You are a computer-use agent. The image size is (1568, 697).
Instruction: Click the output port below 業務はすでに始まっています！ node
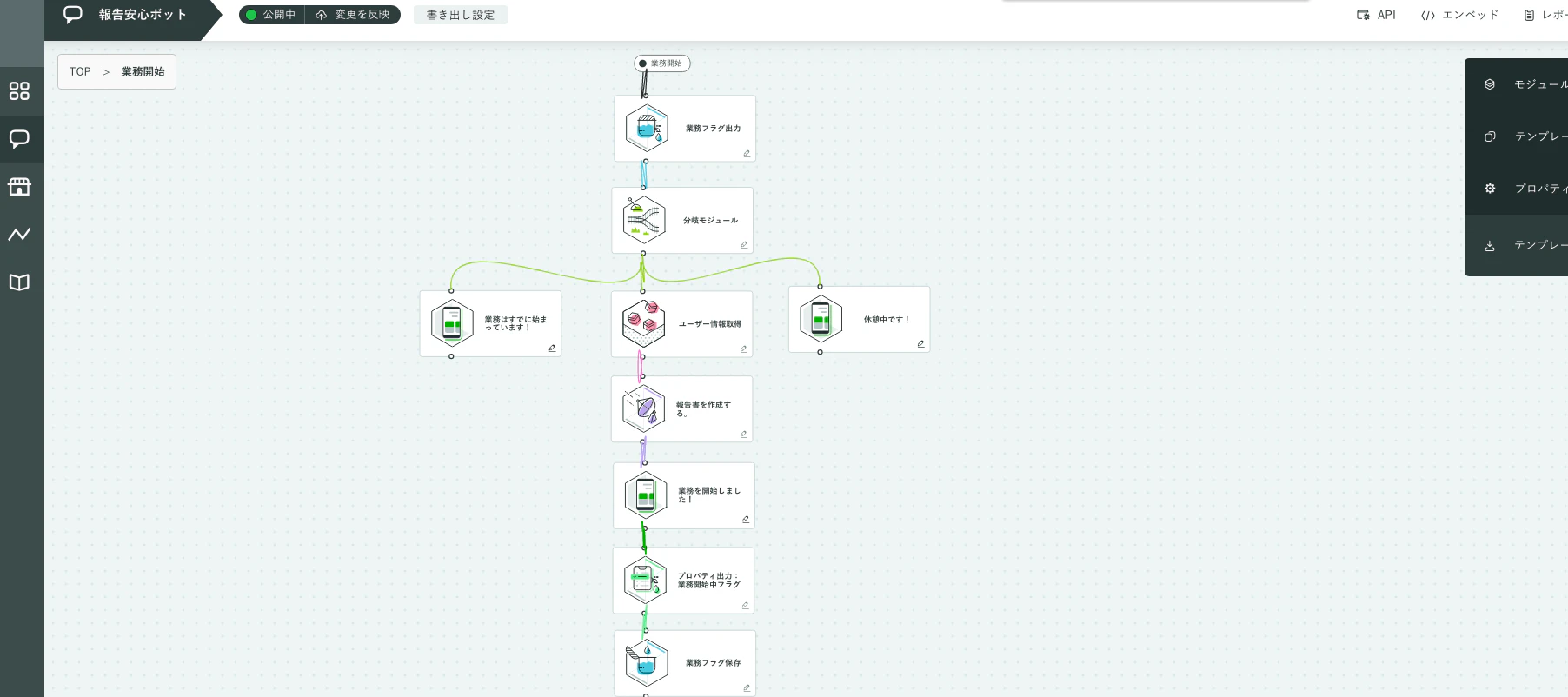pyautogui.click(x=451, y=356)
